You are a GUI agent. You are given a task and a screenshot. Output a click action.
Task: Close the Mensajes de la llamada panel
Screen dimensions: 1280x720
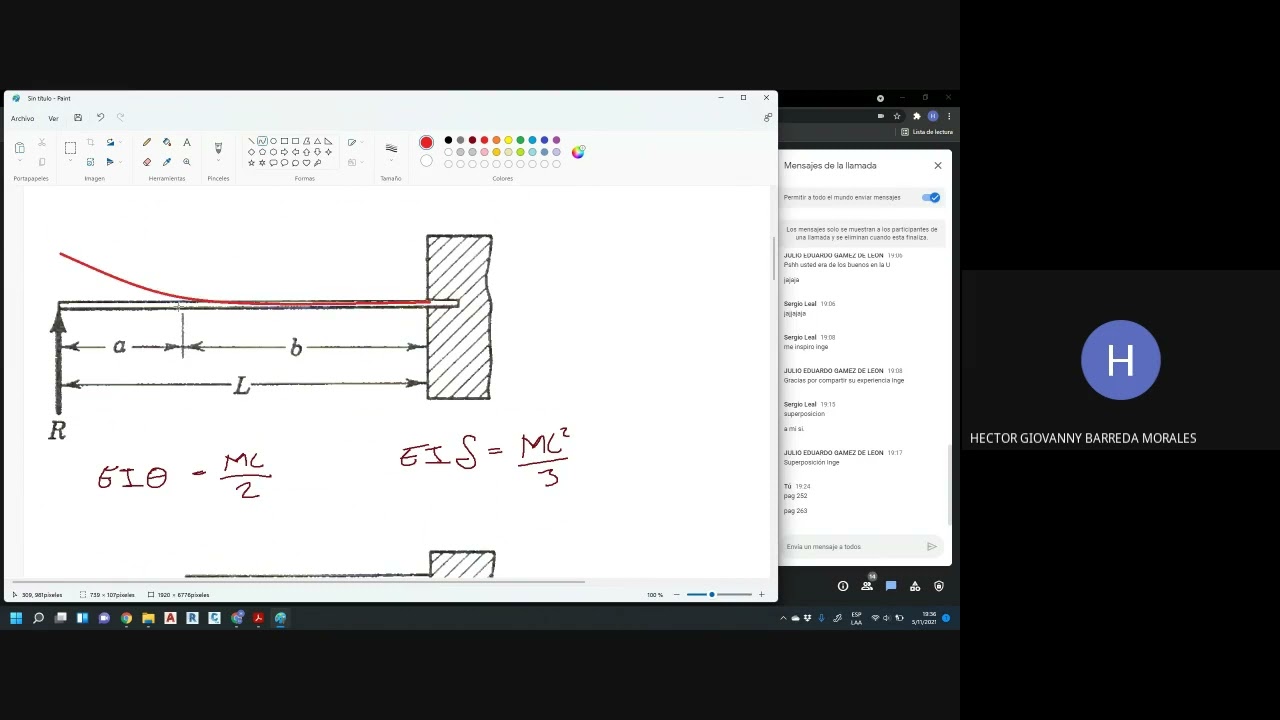coord(938,165)
